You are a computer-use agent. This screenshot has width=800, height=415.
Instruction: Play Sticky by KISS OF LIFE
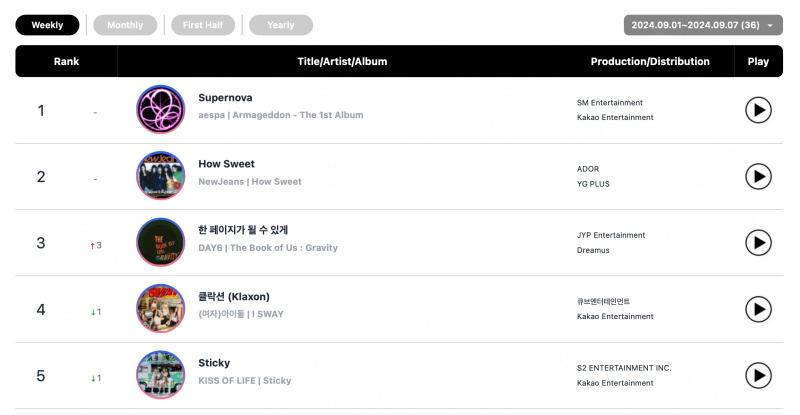[758, 376]
